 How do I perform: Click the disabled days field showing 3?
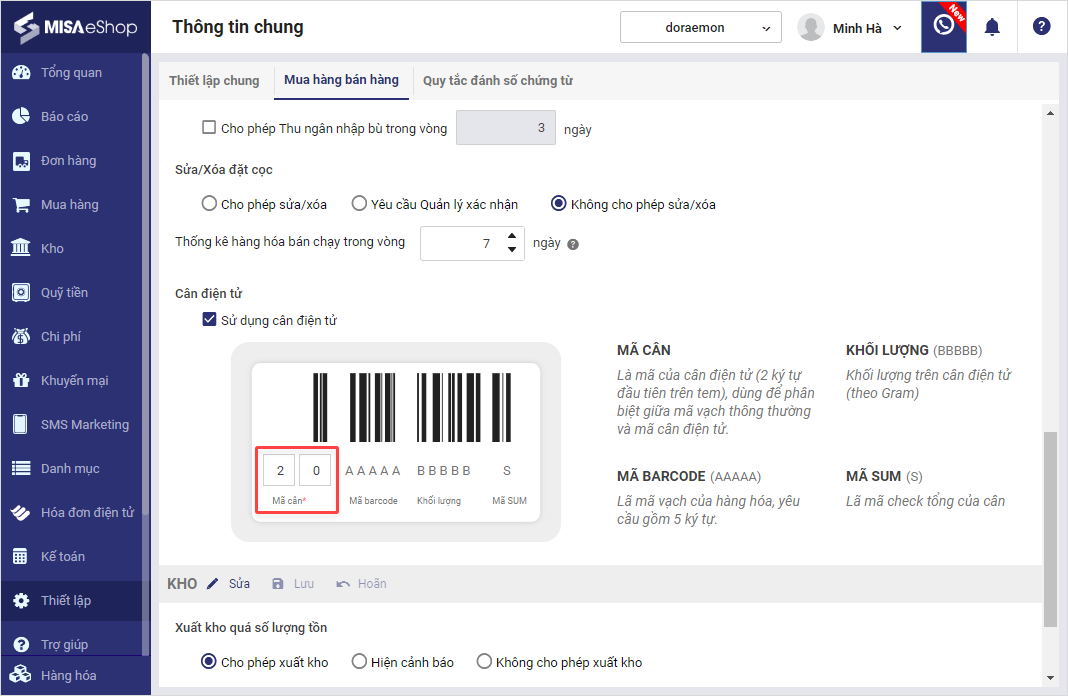505,127
